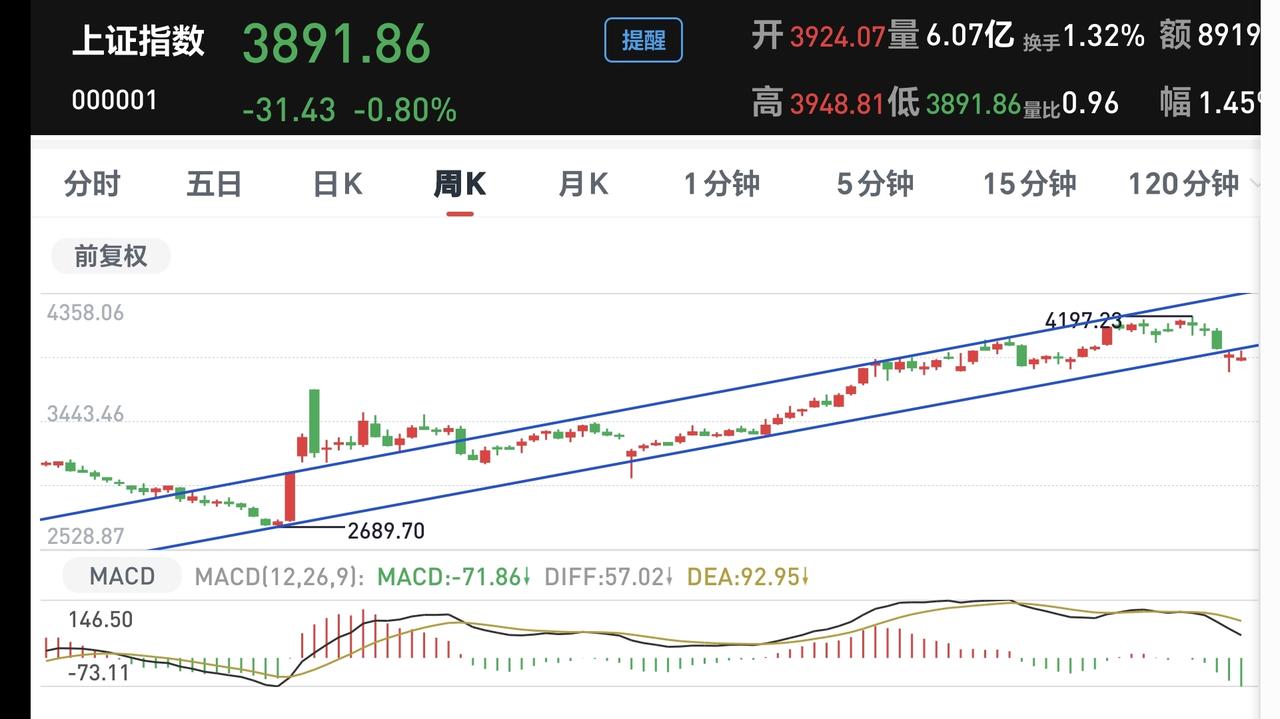Choose the 1分钟 interval tab
This screenshot has width=1280, height=719.
pyautogui.click(x=722, y=184)
